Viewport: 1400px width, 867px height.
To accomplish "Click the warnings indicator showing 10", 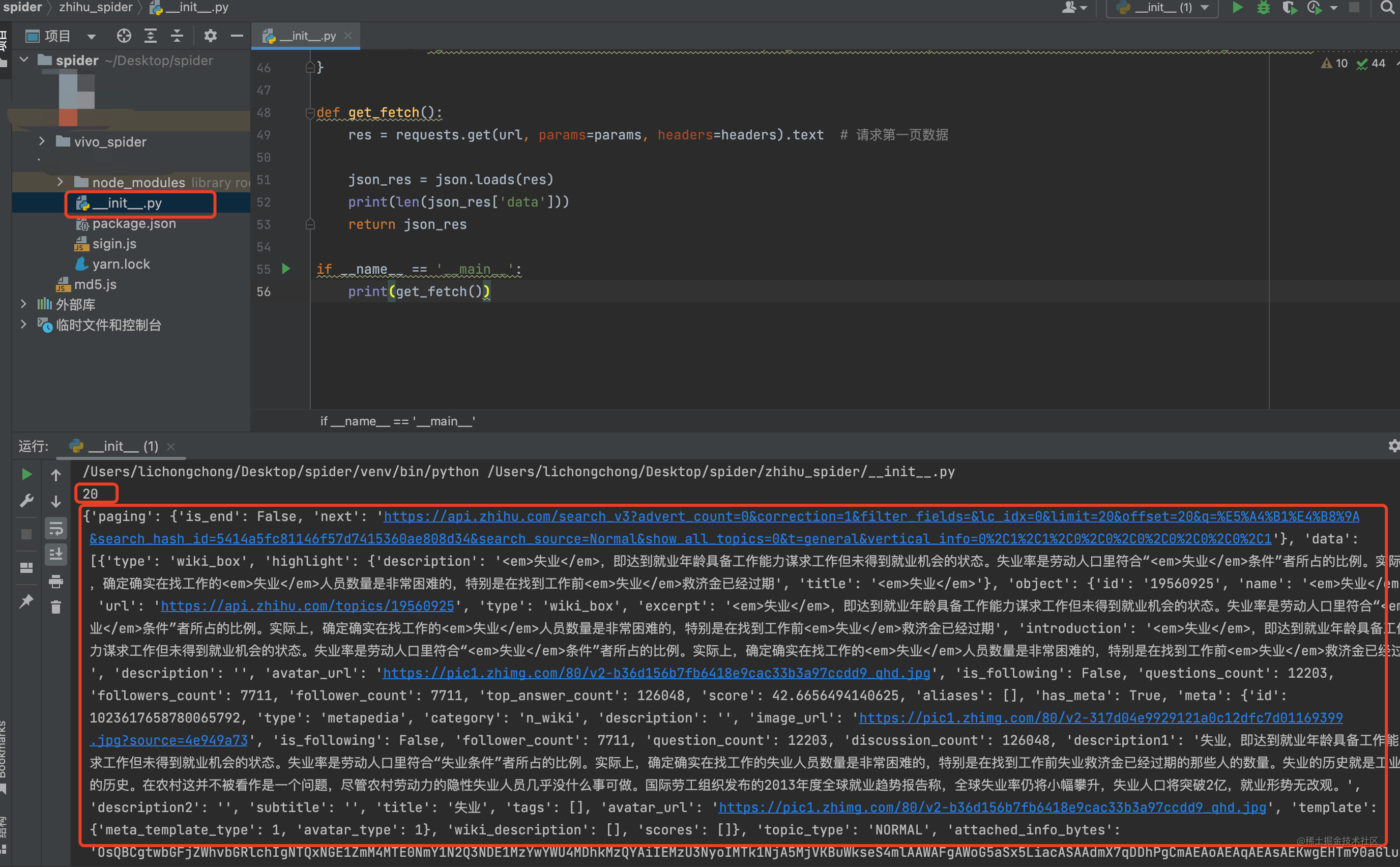I will click(1334, 63).
